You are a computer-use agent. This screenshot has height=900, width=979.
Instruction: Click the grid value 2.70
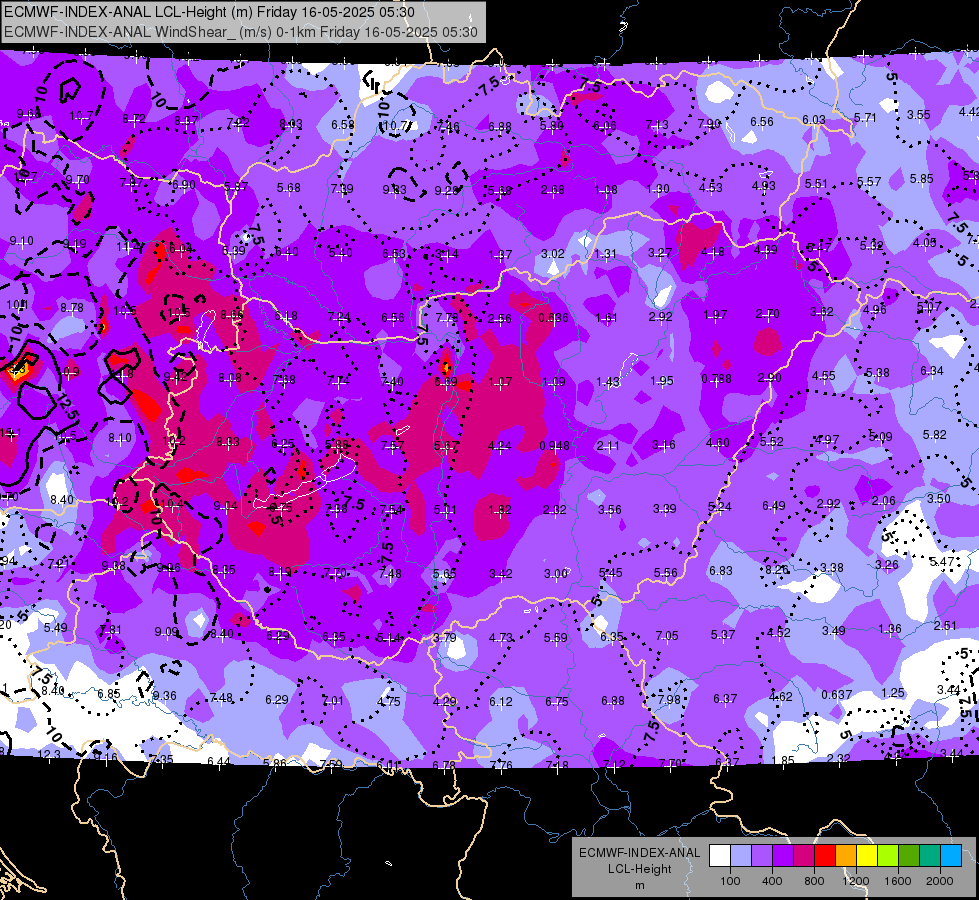767,314
